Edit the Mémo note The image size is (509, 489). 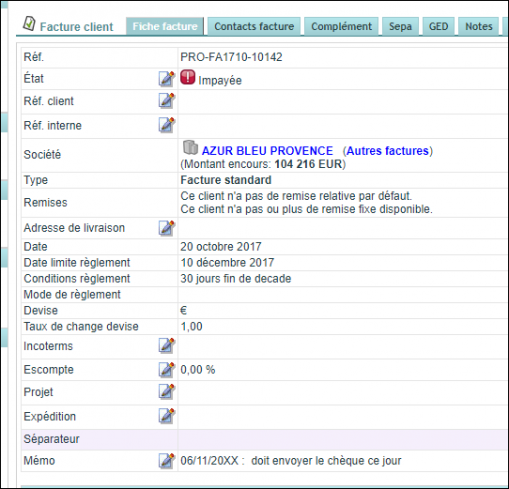(167, 461)
